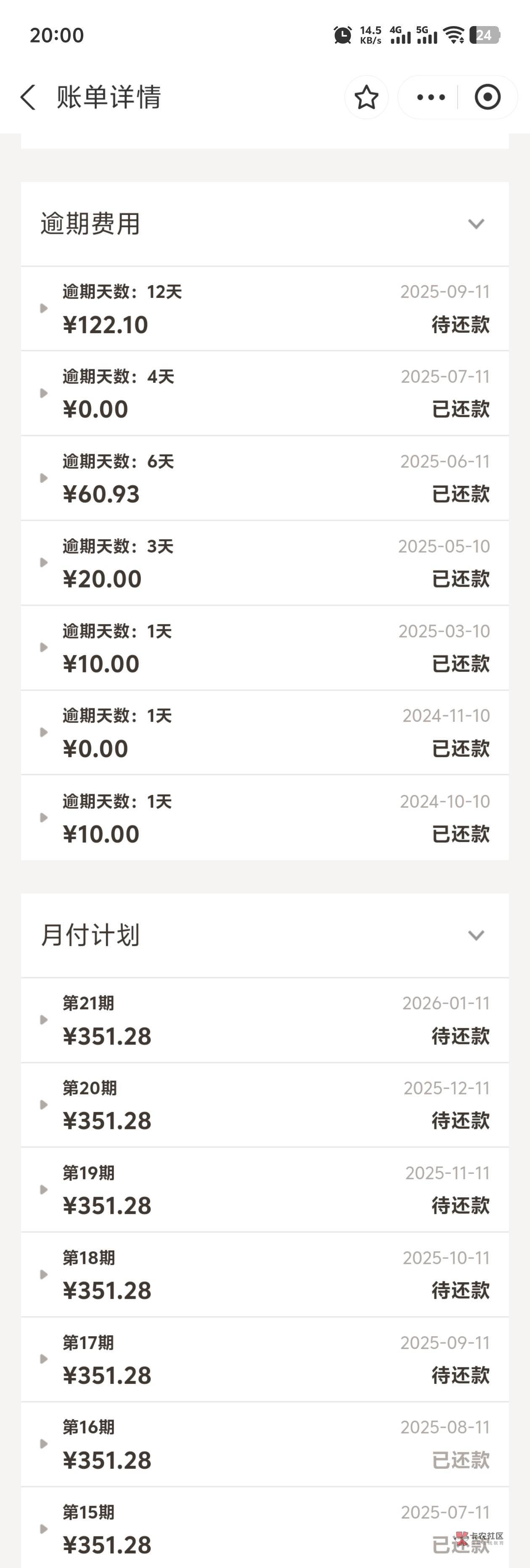Expand the 6天 overdue entry triangle
The image size is (530, 1568).
point(44,478)
